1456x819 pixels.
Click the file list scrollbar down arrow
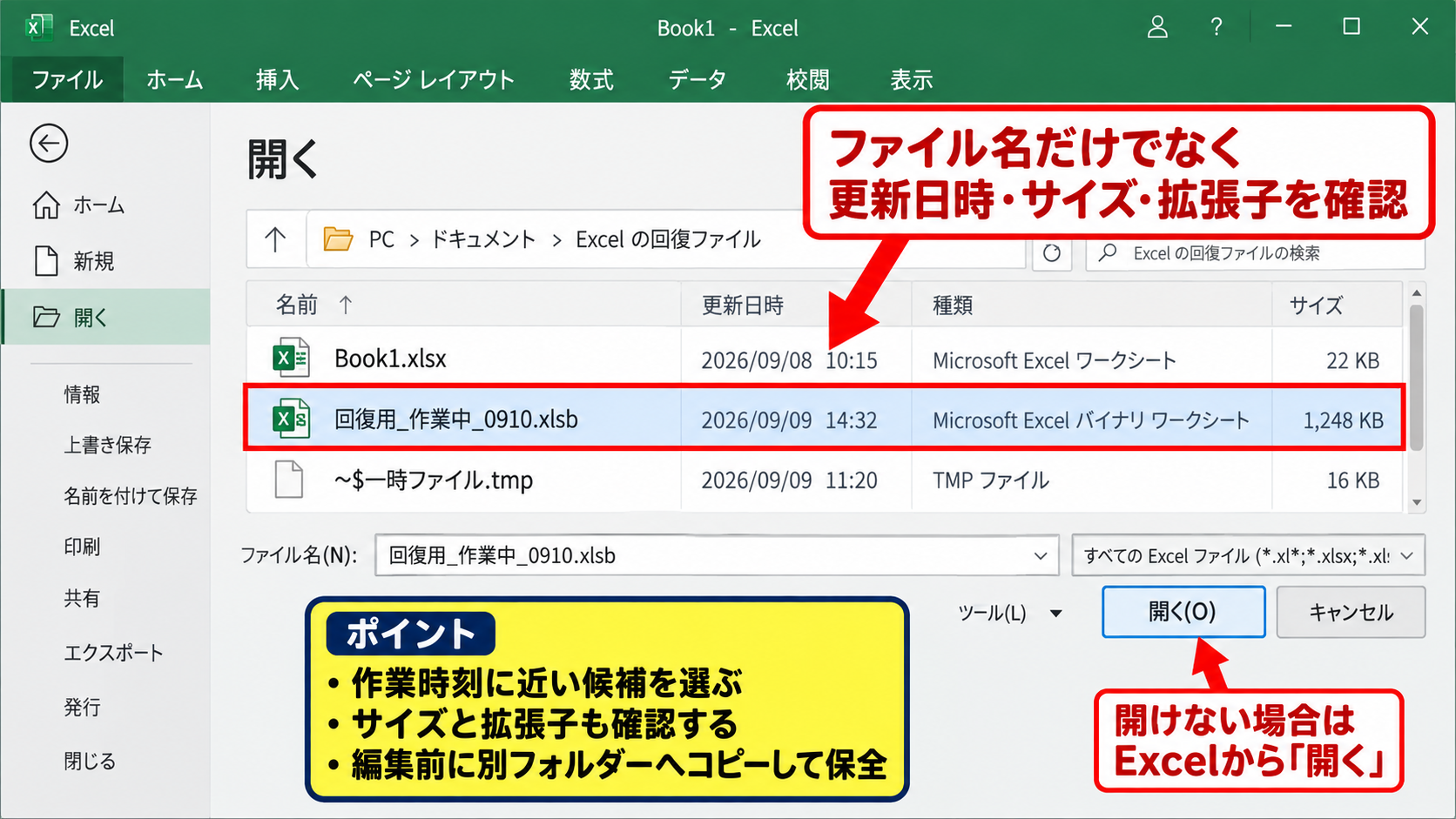pos(1417,502)
